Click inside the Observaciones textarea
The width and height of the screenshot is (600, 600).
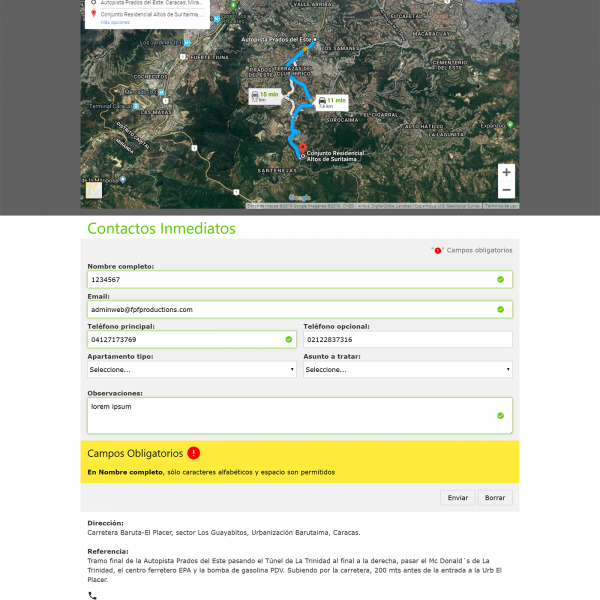[300, 416]
